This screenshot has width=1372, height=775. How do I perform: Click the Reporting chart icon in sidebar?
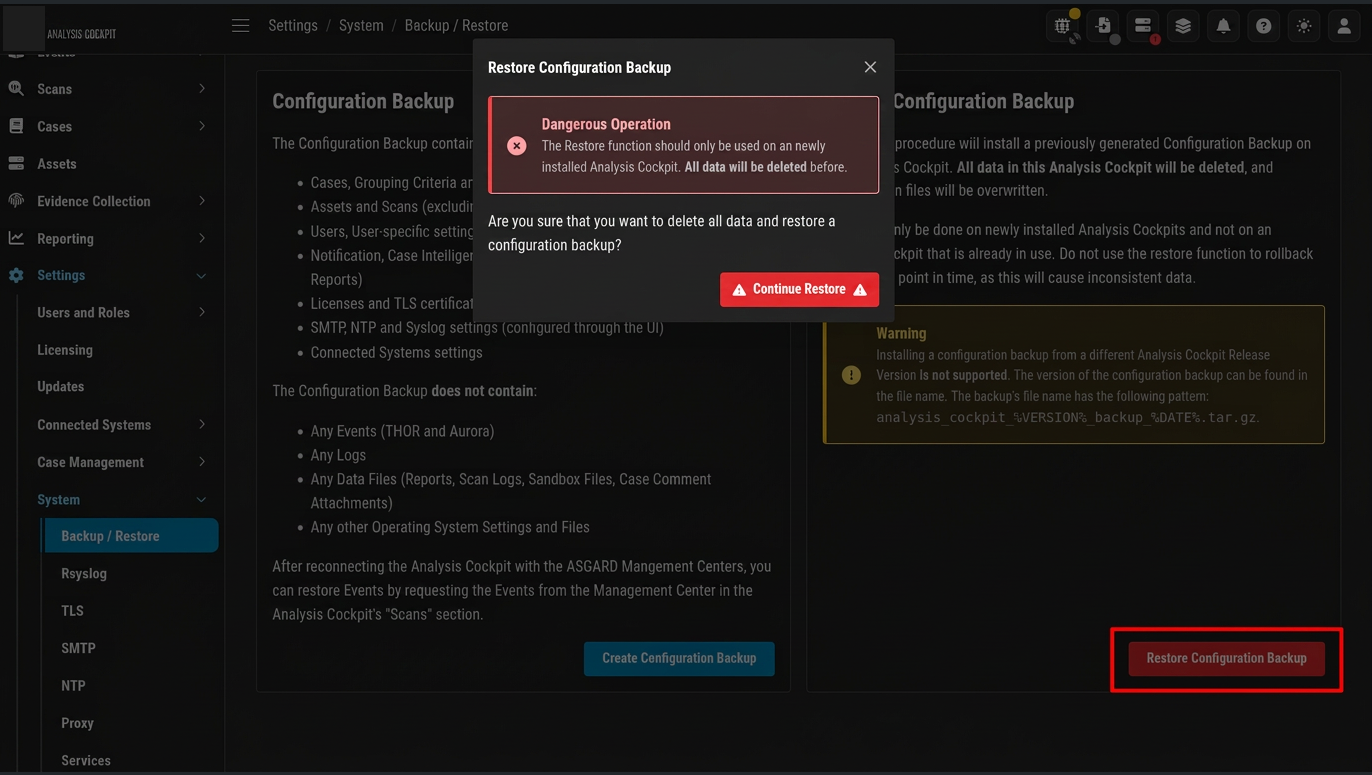16,238
